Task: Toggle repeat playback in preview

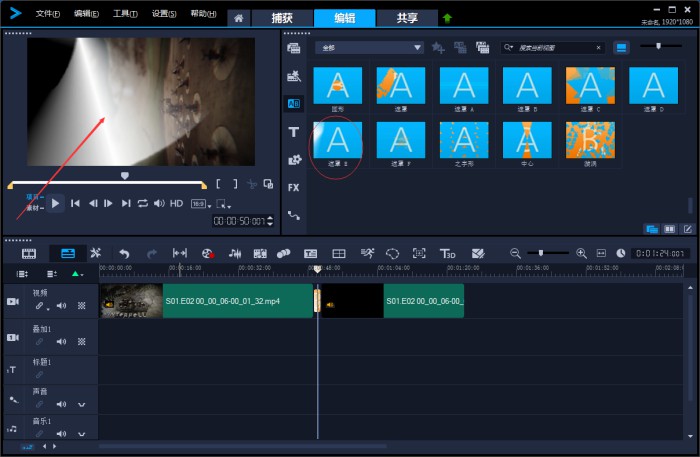Action: pyautogui.click(x=143, y=203)
